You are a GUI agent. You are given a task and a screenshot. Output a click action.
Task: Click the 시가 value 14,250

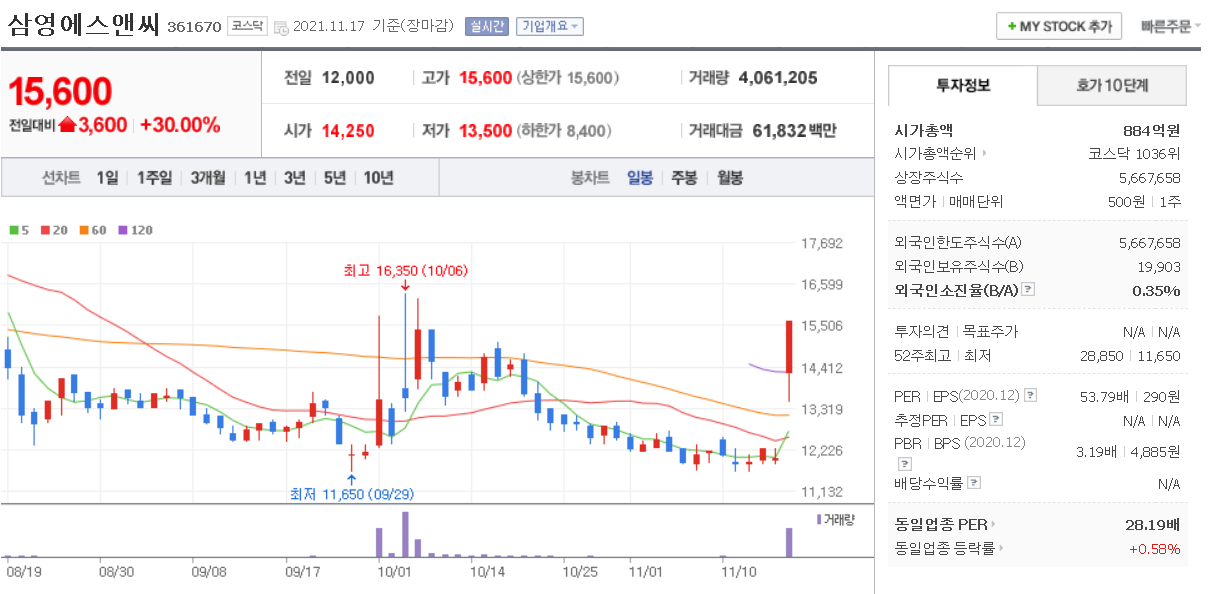(x=348, y=130)
